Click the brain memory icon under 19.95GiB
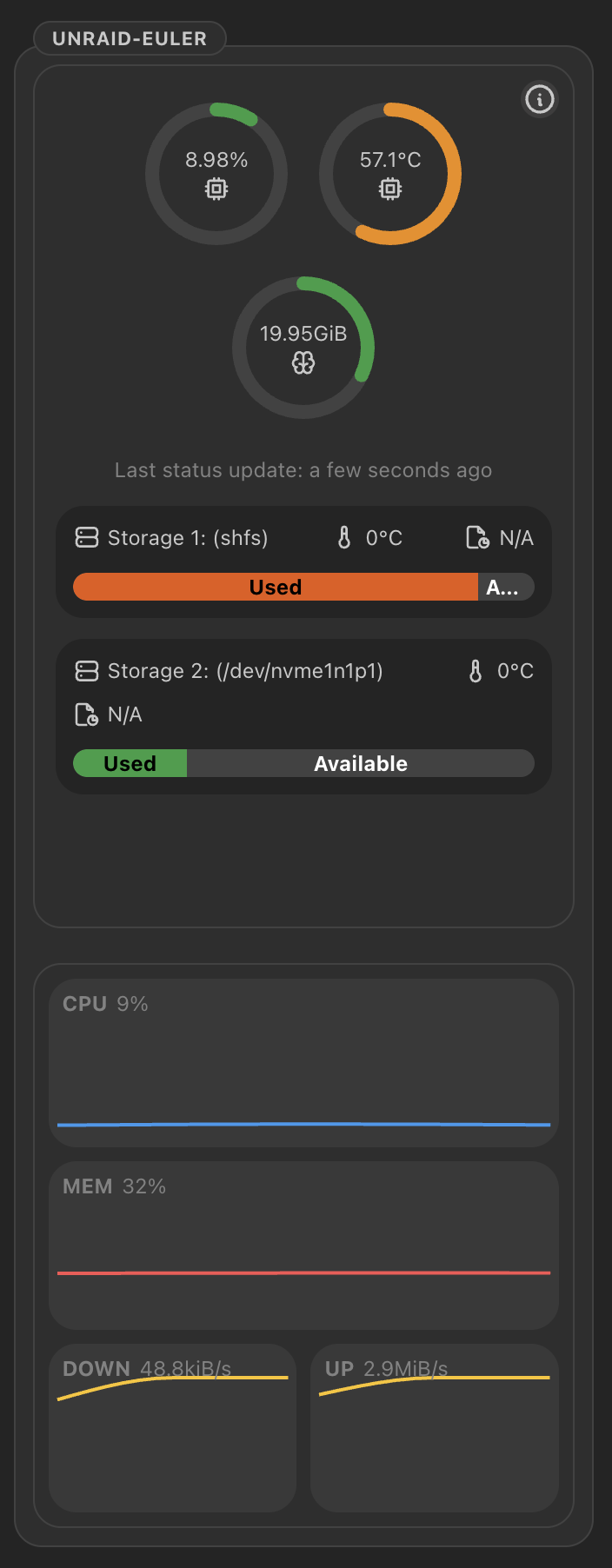Screen dimensions: 612x1568 303,362
